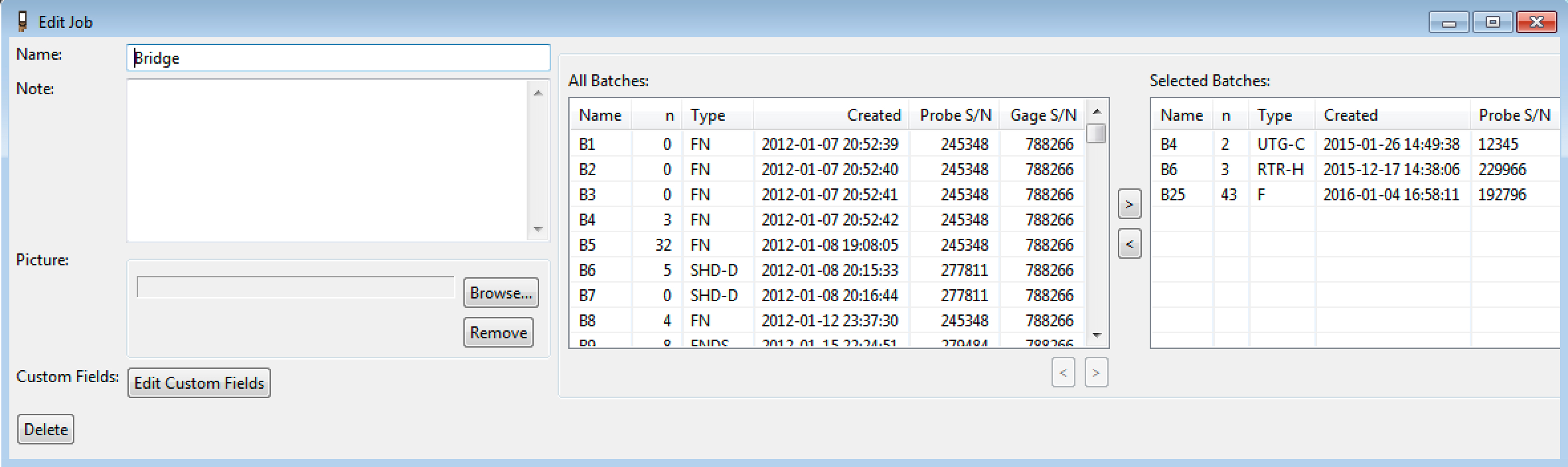This screenshot has height=467, width=1568.
Task: Open Edit Custom Fields
Action: tap(198, 383)
